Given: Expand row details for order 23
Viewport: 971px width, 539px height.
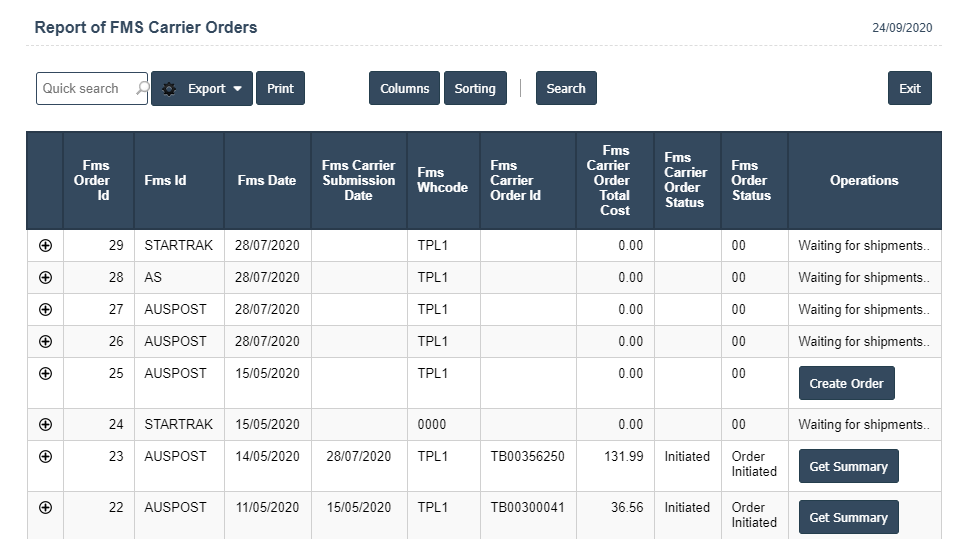Looking at the screenshot, I should point(45,457).
